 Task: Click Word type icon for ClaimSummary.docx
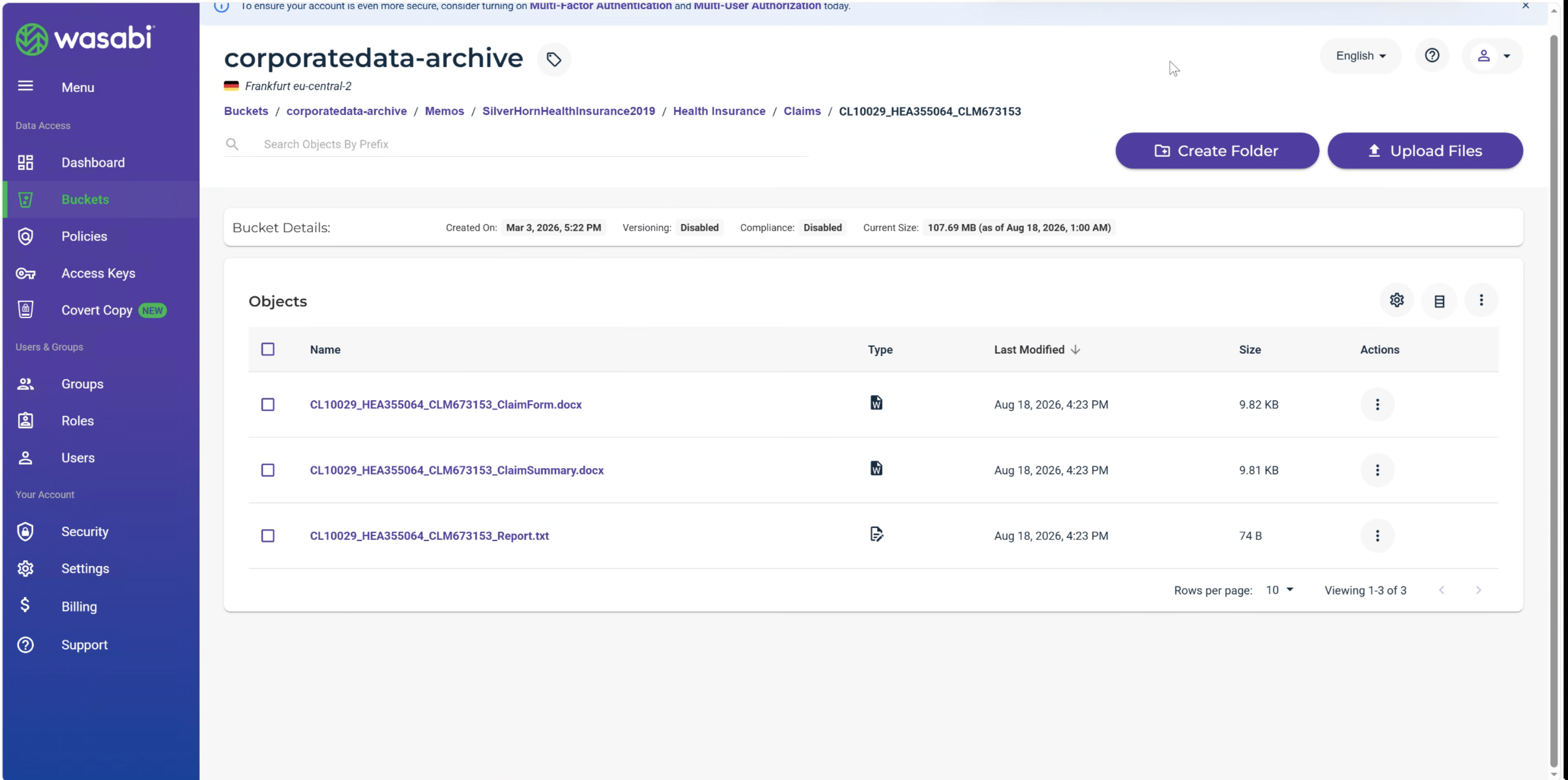coord(876,469)
